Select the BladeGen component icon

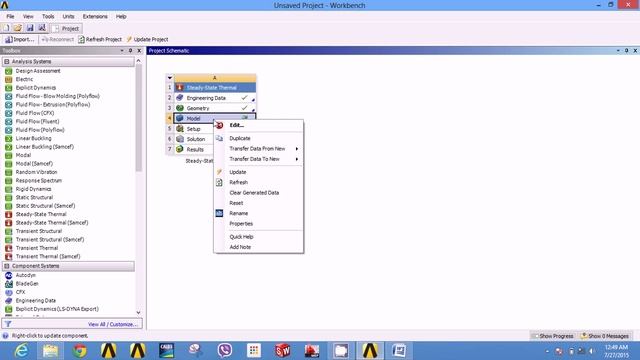point(9,284)
